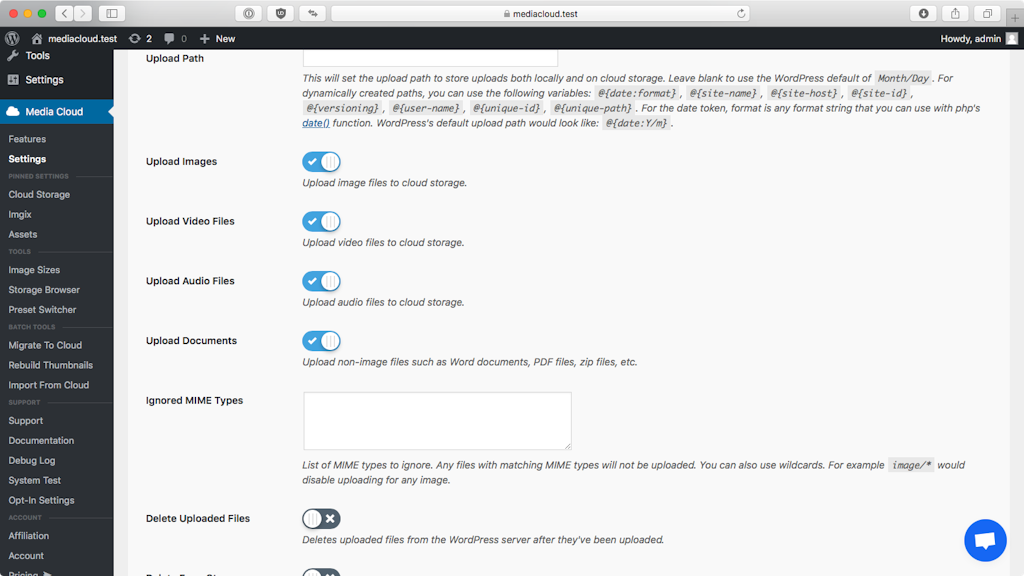Click the Safari share icon
Viewport: 1024px width, 576px height.
pyautogui.click(x=955, y=14)
